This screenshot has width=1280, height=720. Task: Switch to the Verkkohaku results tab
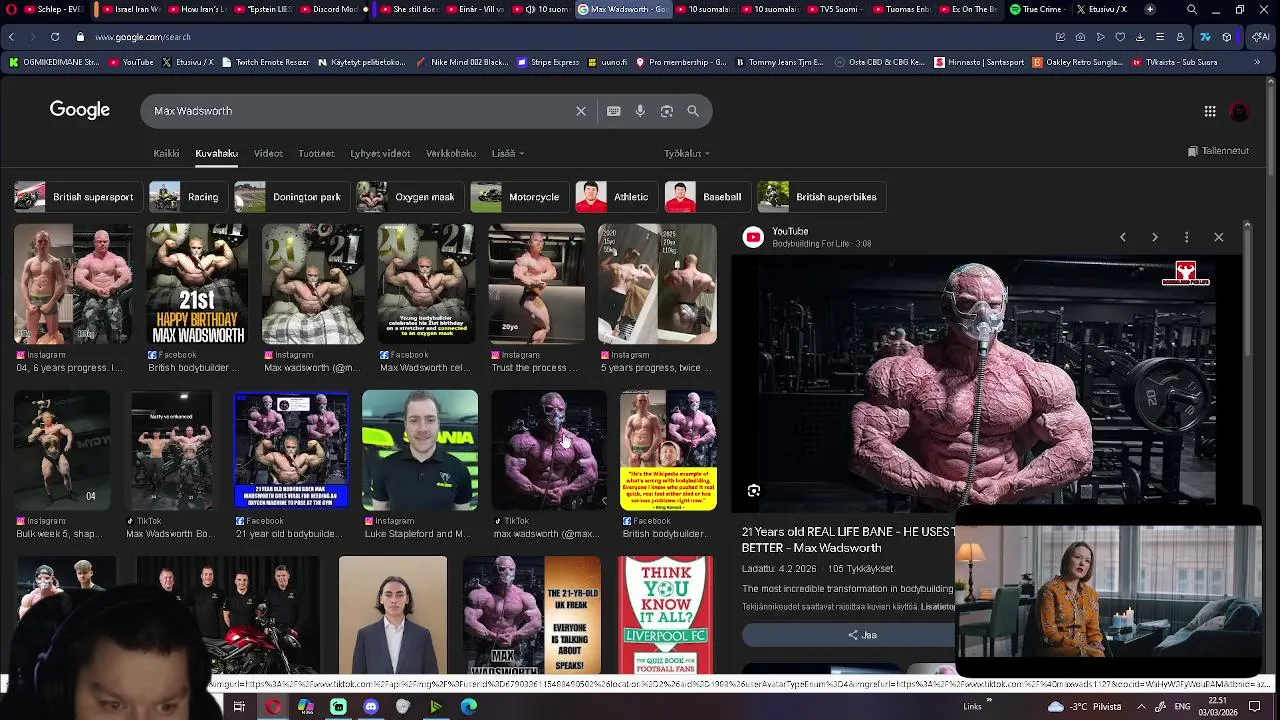[x=451, y=153]
